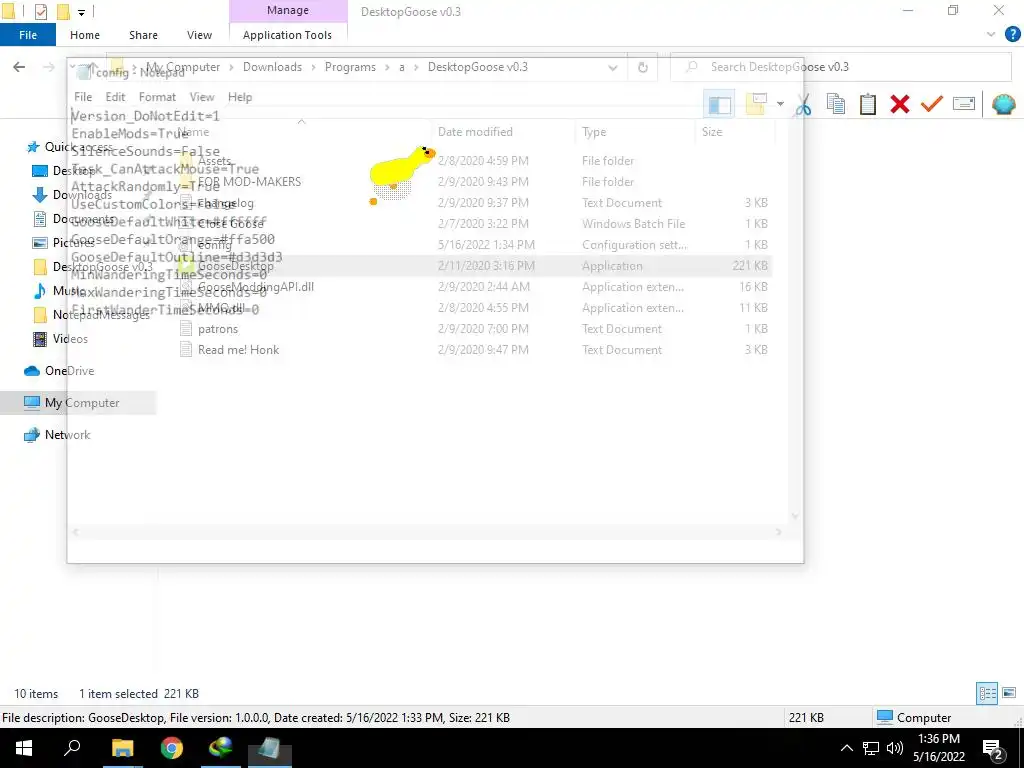Viewport: 1024px width, 768px height.
Task: Click the envelope Email icon
Action: 963,104
